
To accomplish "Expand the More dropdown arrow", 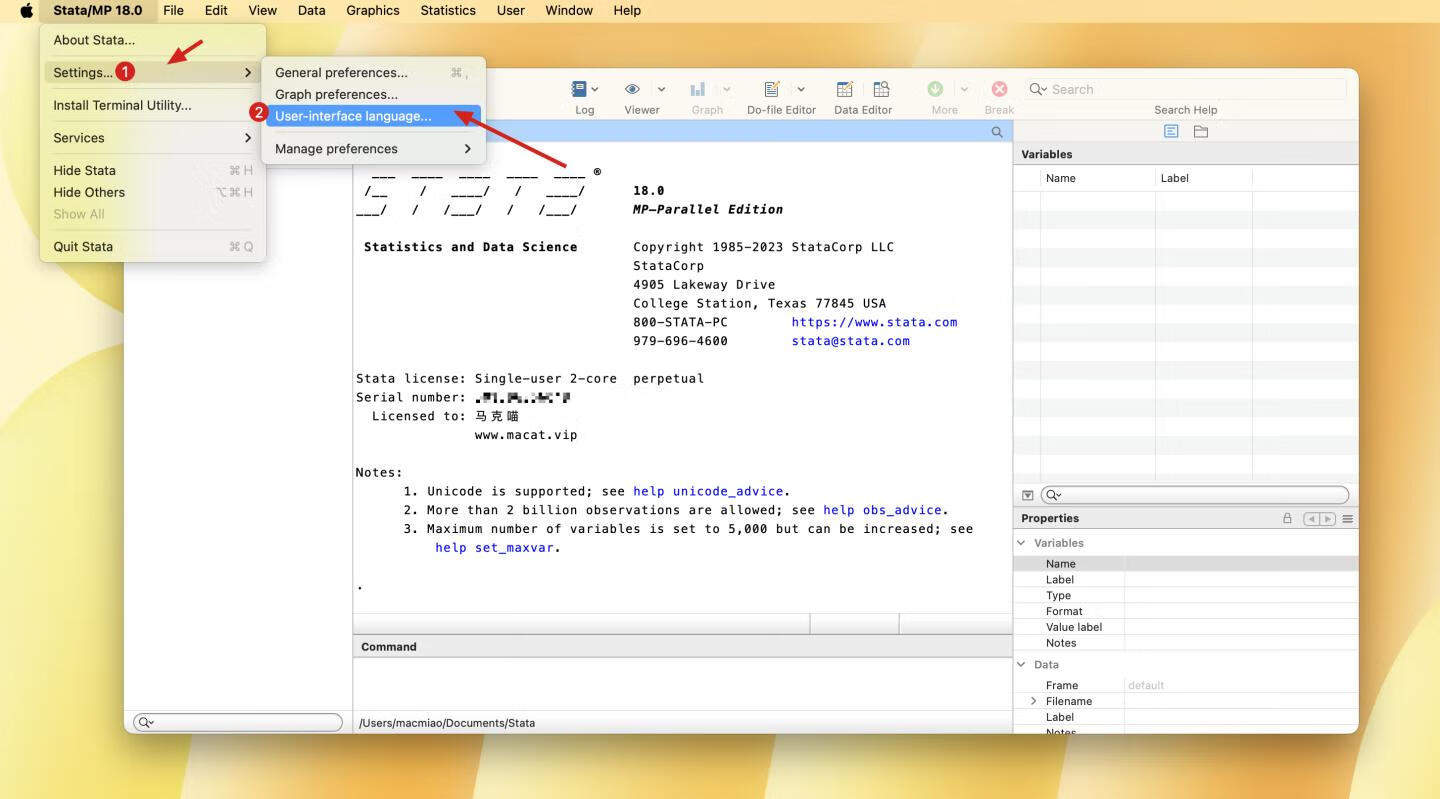I will [964, 89].
